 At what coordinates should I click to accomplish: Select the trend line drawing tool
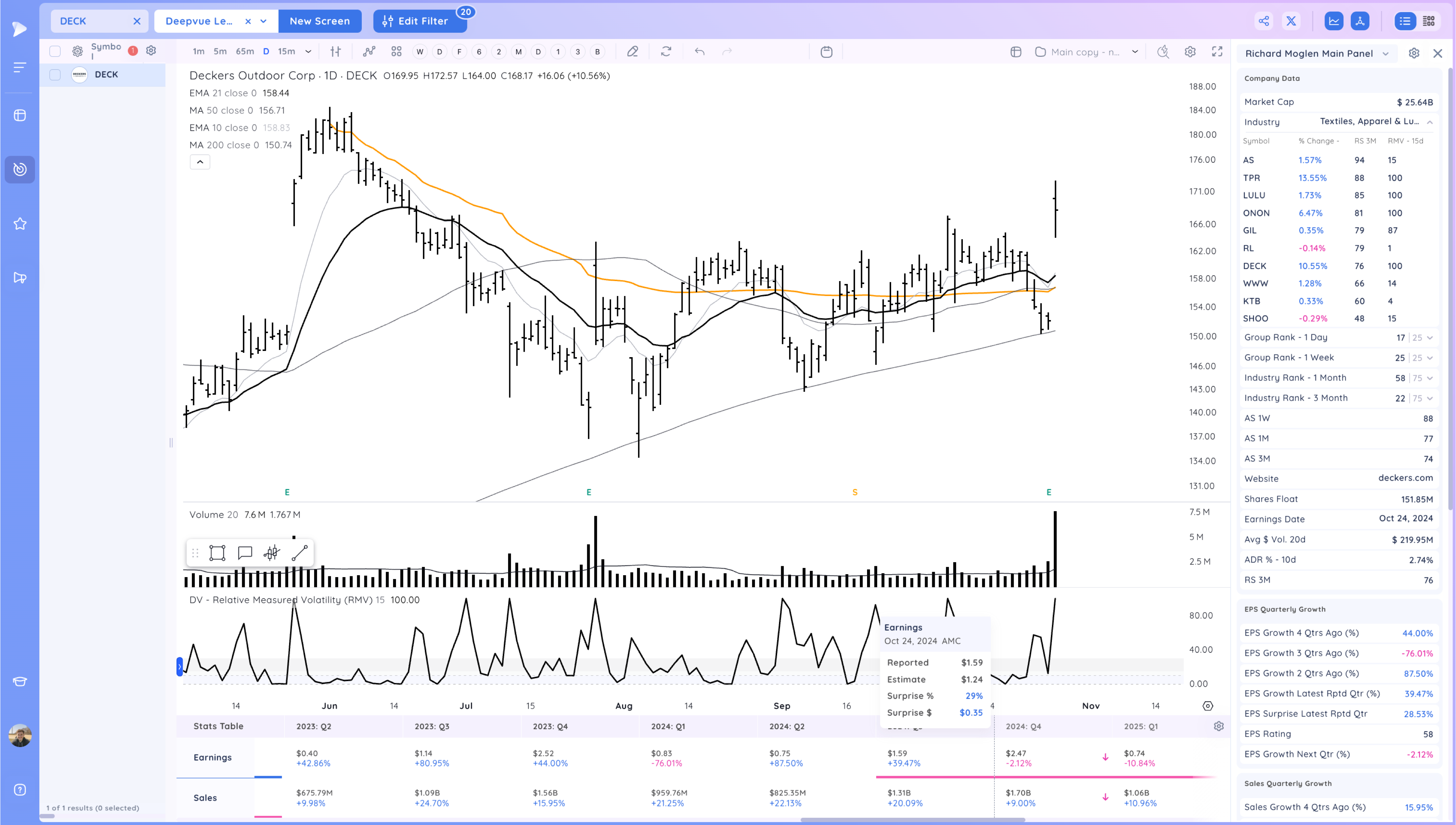[x=300, y=553]
